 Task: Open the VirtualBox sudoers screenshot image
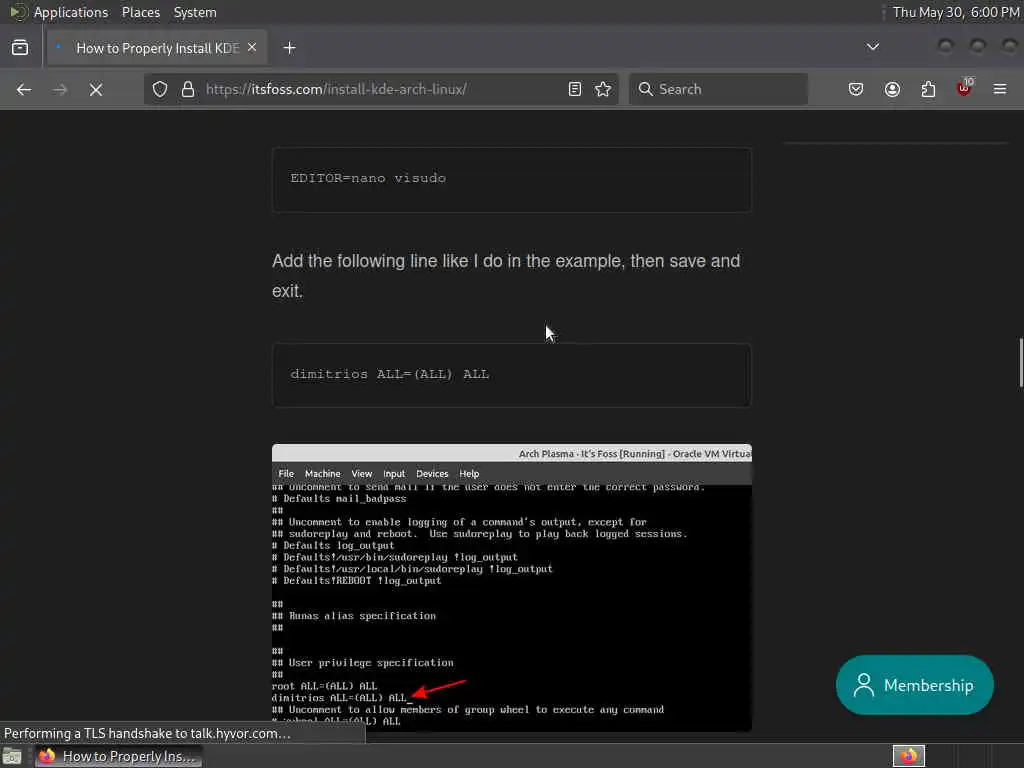(x=511, y=588)
